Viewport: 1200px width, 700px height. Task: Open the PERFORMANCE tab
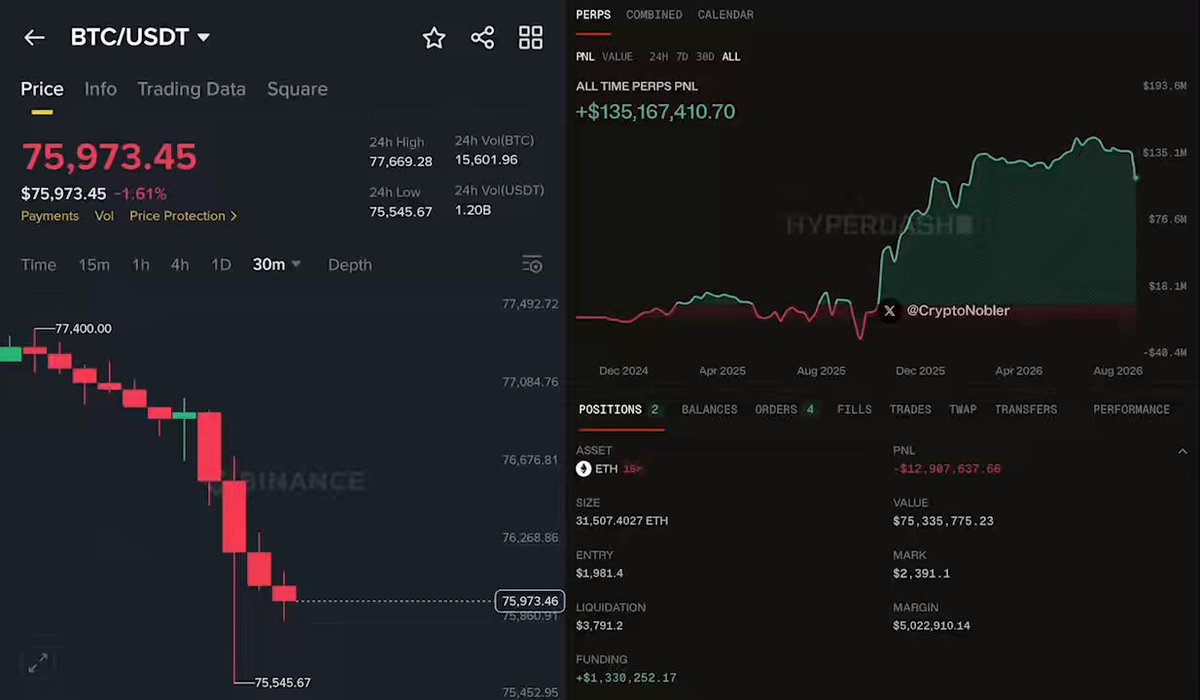point(1131,410)
